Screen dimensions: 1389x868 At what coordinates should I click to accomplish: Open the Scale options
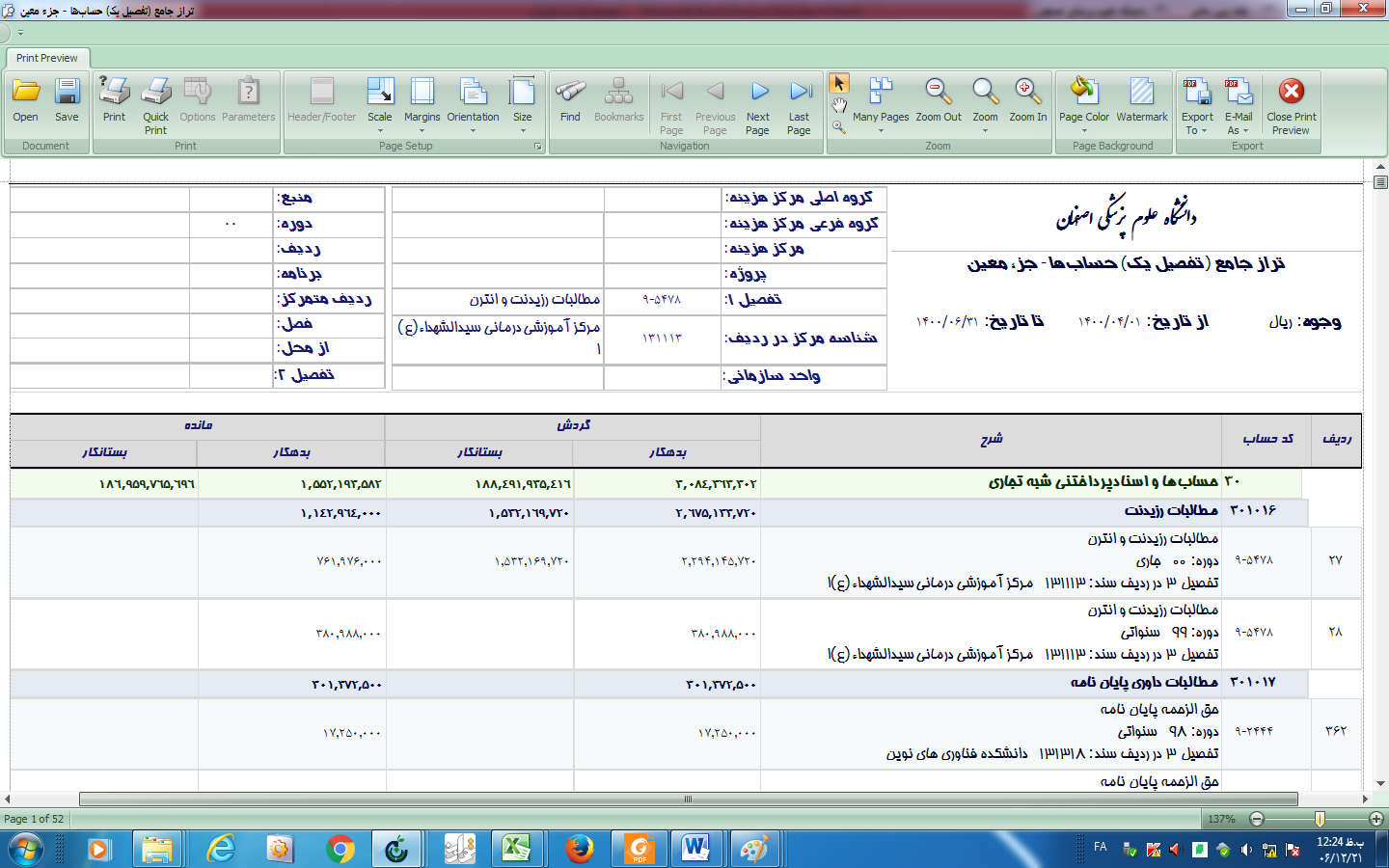coord(380,105)
